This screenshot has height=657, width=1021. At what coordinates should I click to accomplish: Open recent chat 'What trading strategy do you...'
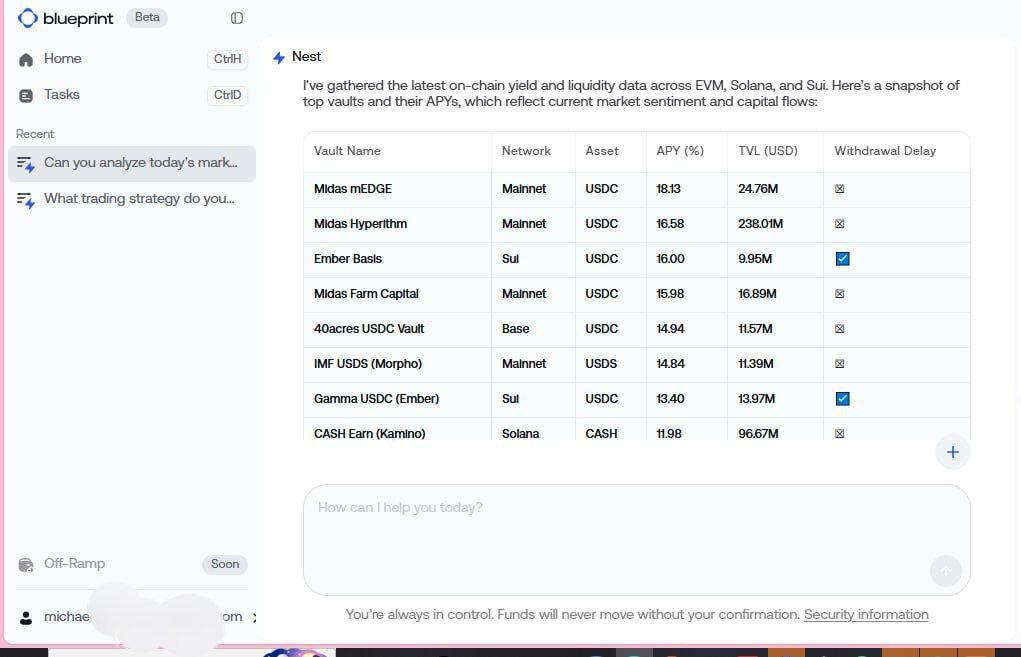(132, 199)
